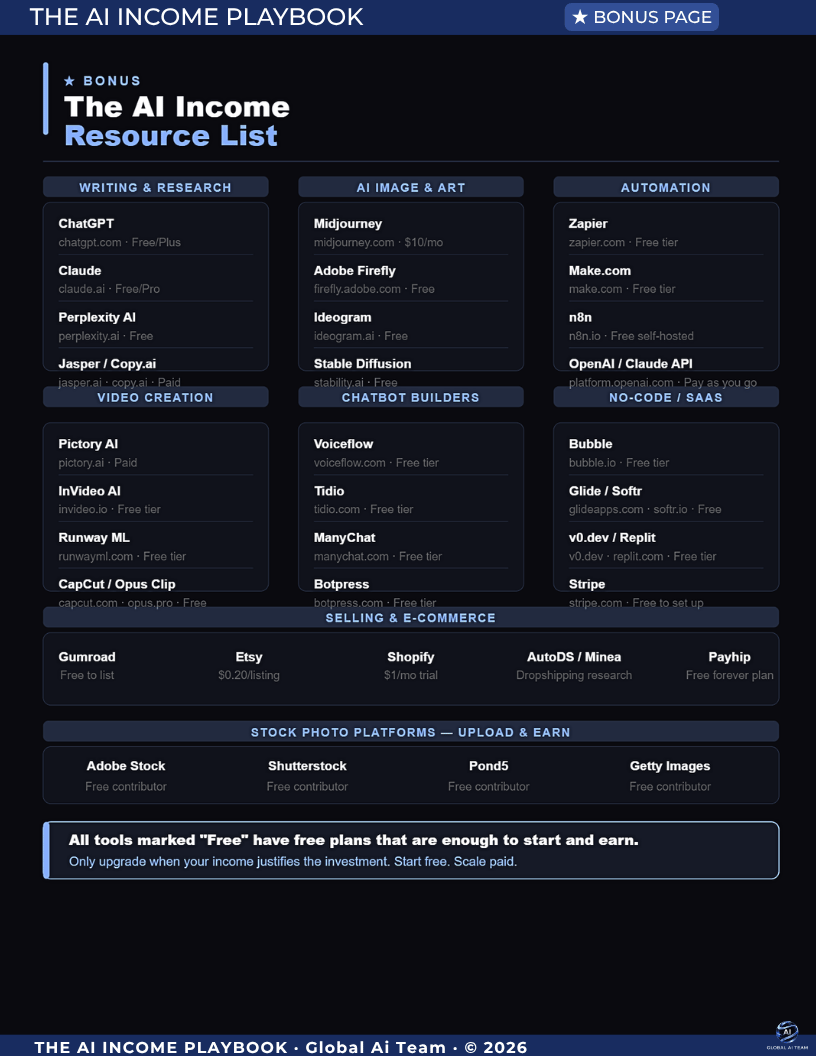Screen dimensions: 816x1056
Task: Select the NO-CODE / SAAS header
Action: click(x=666, y=397)
